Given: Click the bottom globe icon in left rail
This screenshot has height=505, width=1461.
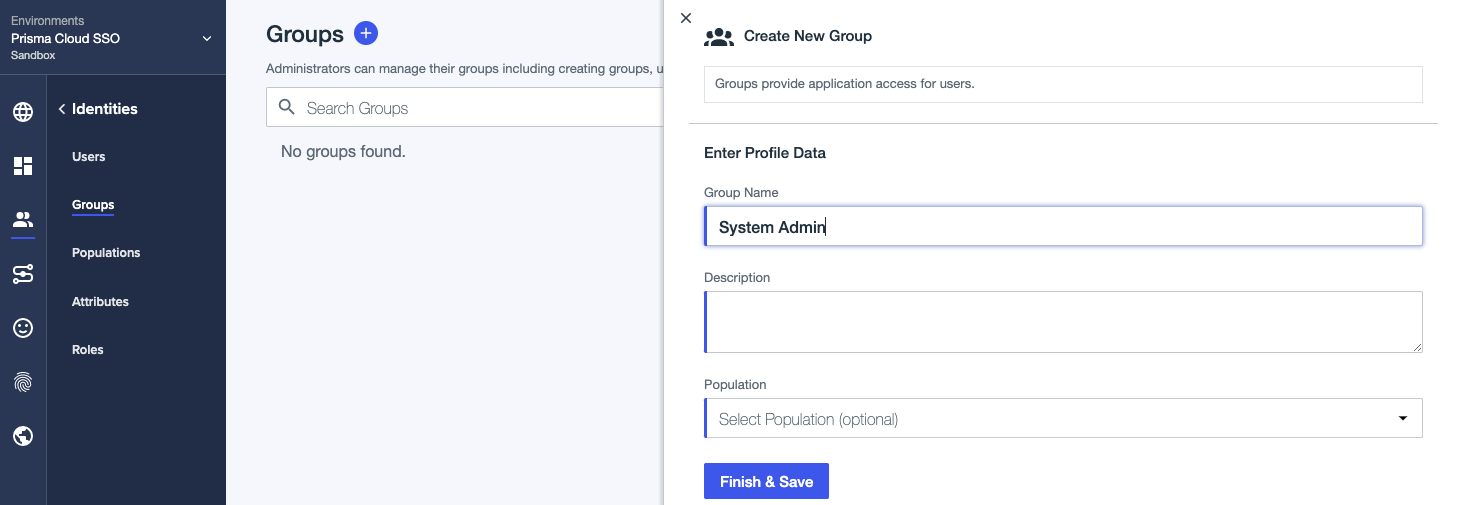Looking at the screenshot, I should [23, 435].
